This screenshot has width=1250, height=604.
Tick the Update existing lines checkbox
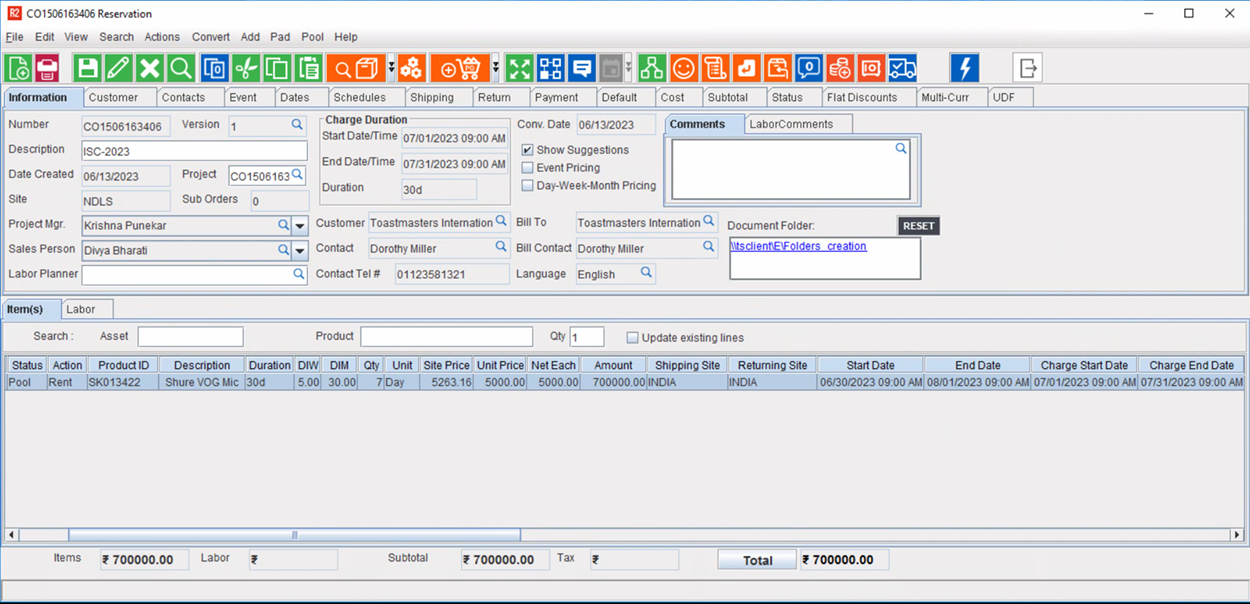click(x=632, y=338)
